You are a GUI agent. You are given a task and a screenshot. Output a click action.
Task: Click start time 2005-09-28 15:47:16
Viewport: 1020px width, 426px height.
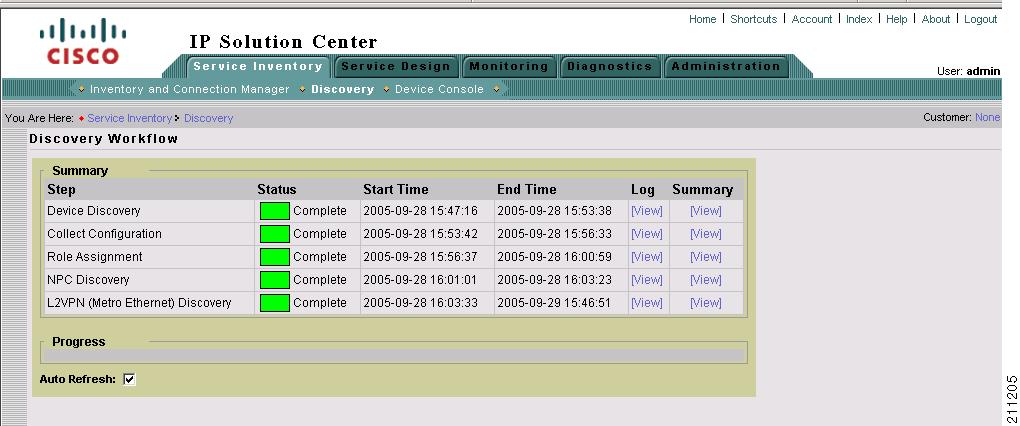pyautogui.click(x=420, y=211)
